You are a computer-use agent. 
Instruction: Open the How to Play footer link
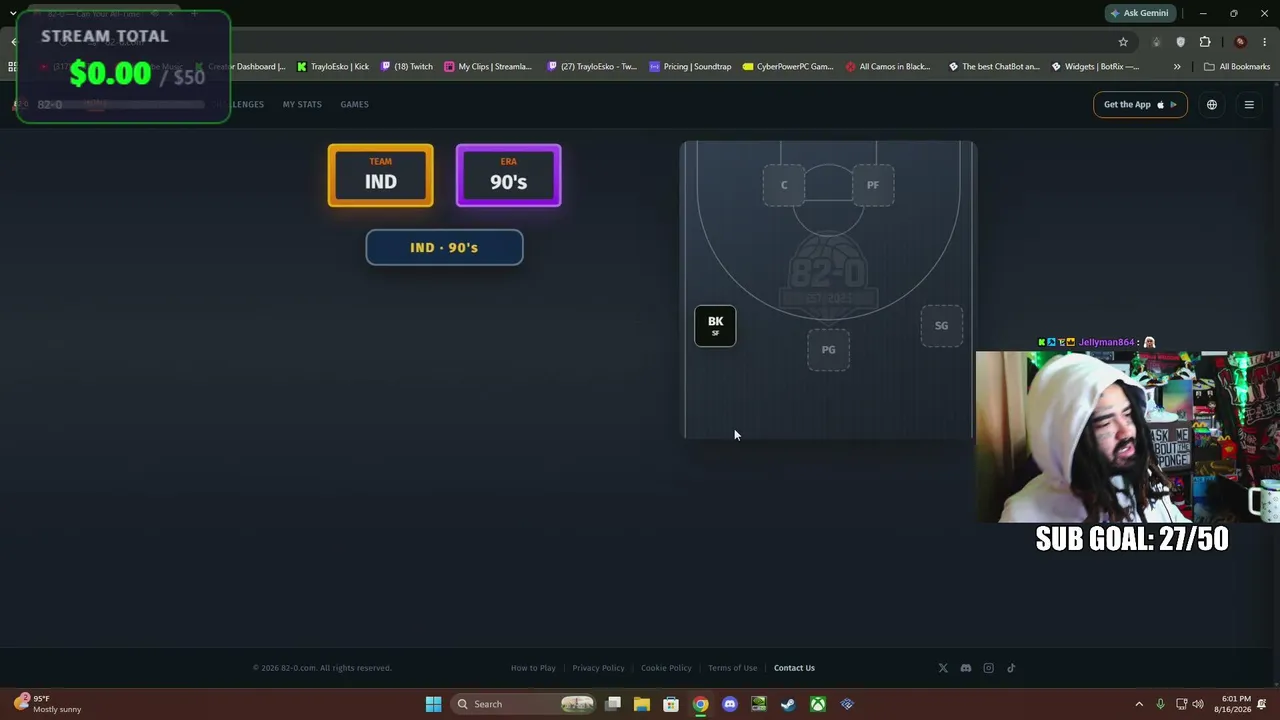(x=533, y=668)
